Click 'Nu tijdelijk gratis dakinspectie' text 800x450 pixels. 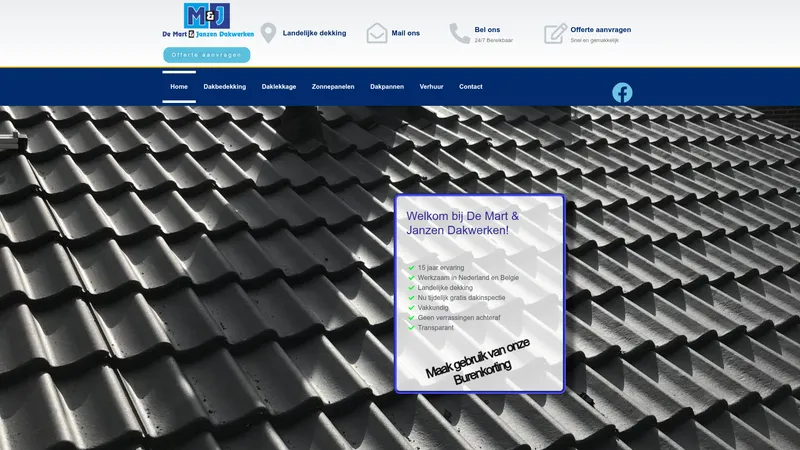(x=461, y=297)
